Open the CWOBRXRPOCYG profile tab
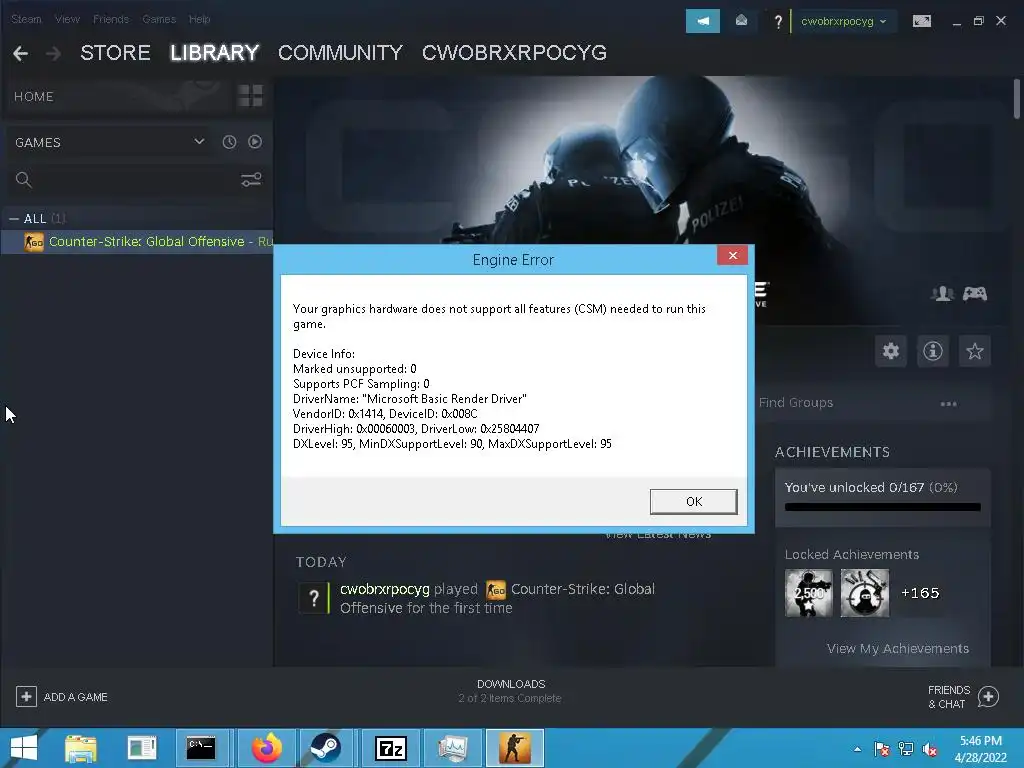This screenshot has width=1024, height=768. (515, 53)
